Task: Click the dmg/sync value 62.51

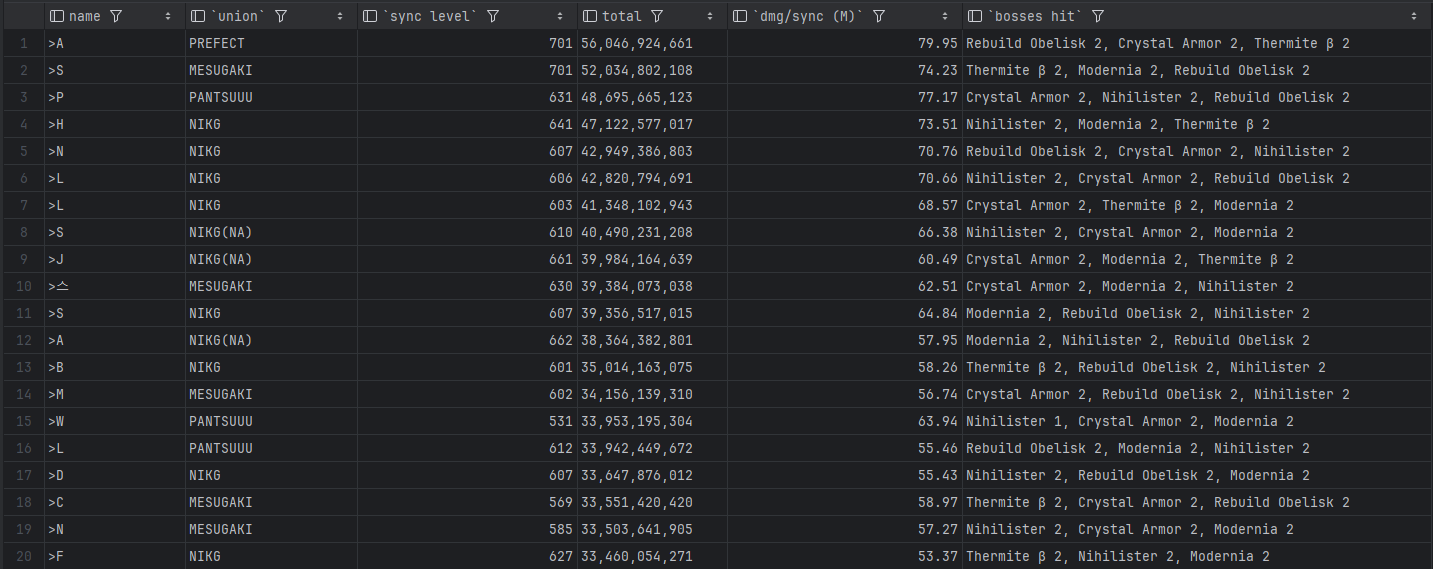Action: click(x=938, y=287)
